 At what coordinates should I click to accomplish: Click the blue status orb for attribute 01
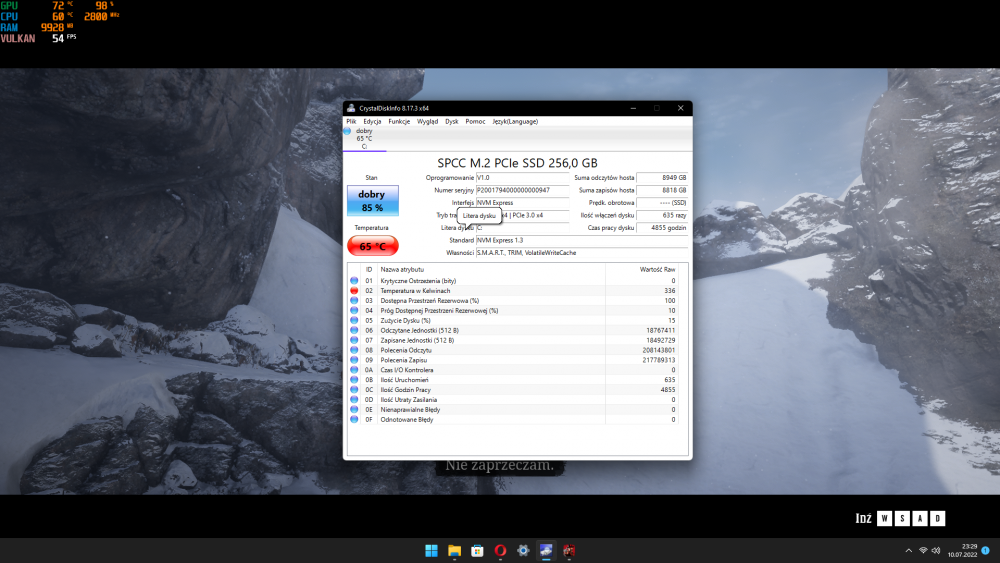pos(354,281)
